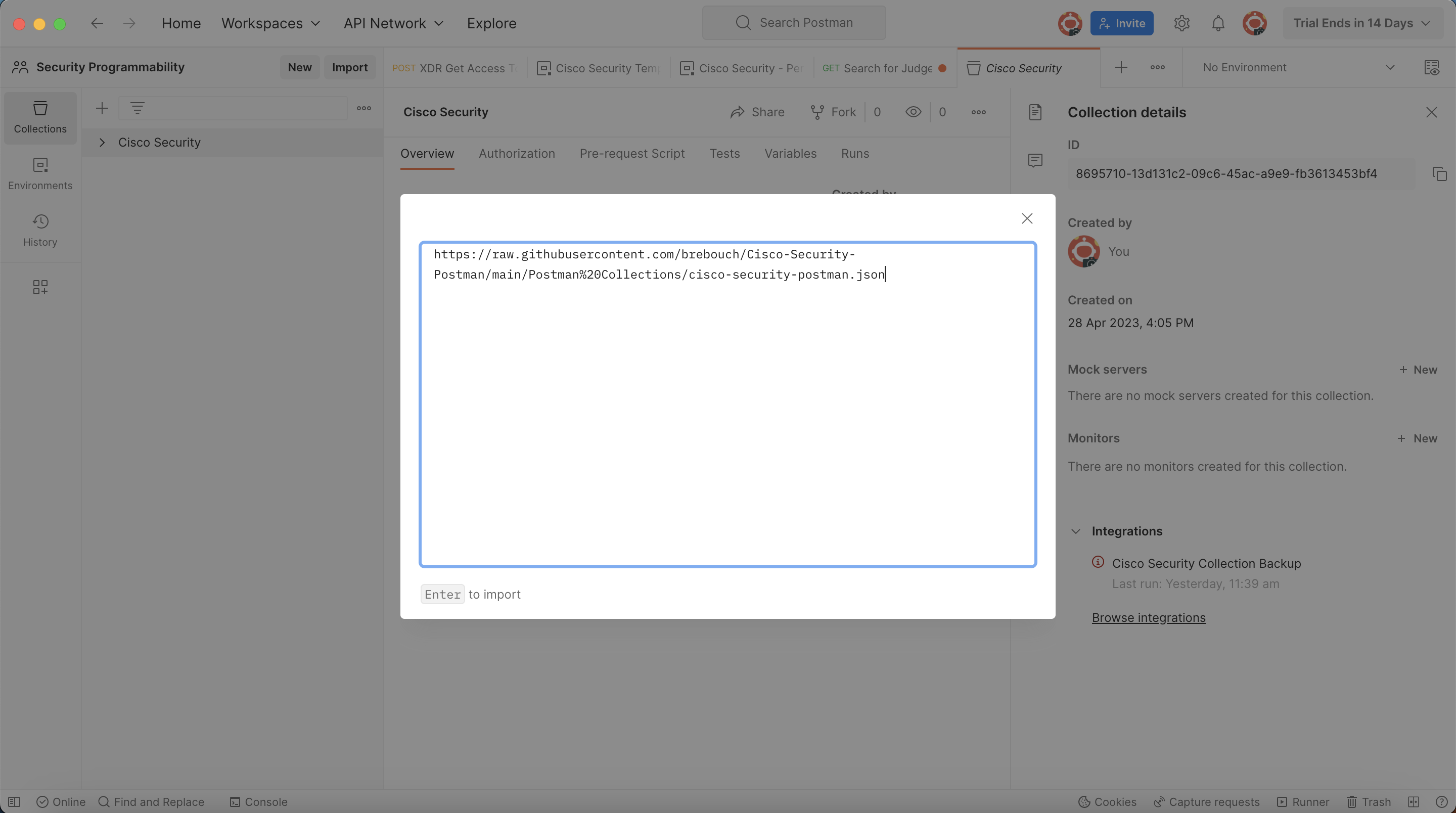The width and height of the screenshot is (1456, 813).
Task: Collapse the Integrations section
Action: [x=1076, y=531]
